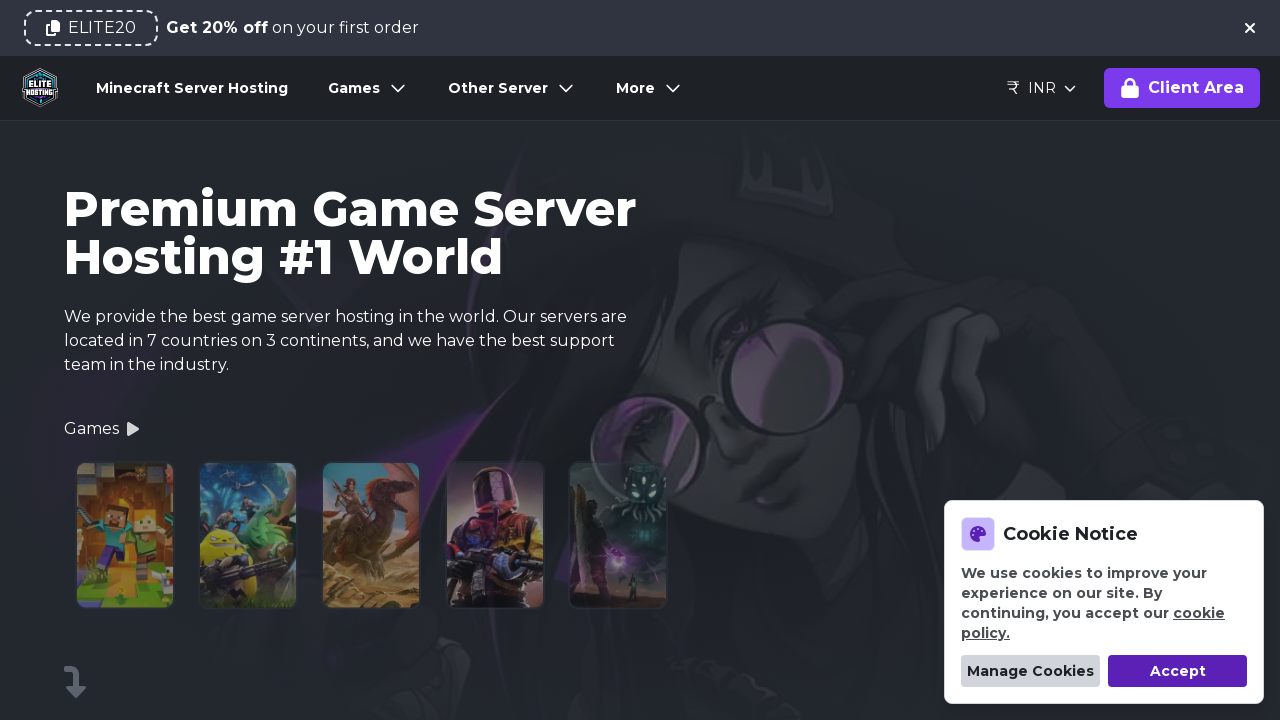
Task: Click the lock icon in Client Area
Action: (x=1130, y=88)
